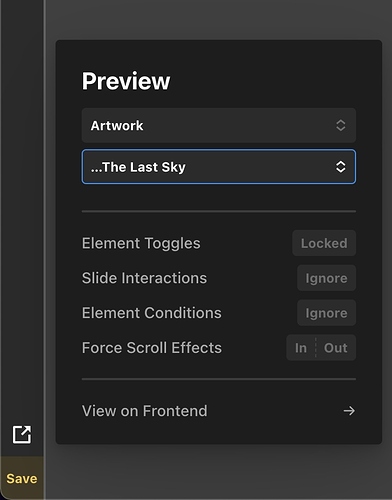The width and height of the screenshot is (392, 500).
Task: Select Out for Force Scroll Effects
Action: 336,348
